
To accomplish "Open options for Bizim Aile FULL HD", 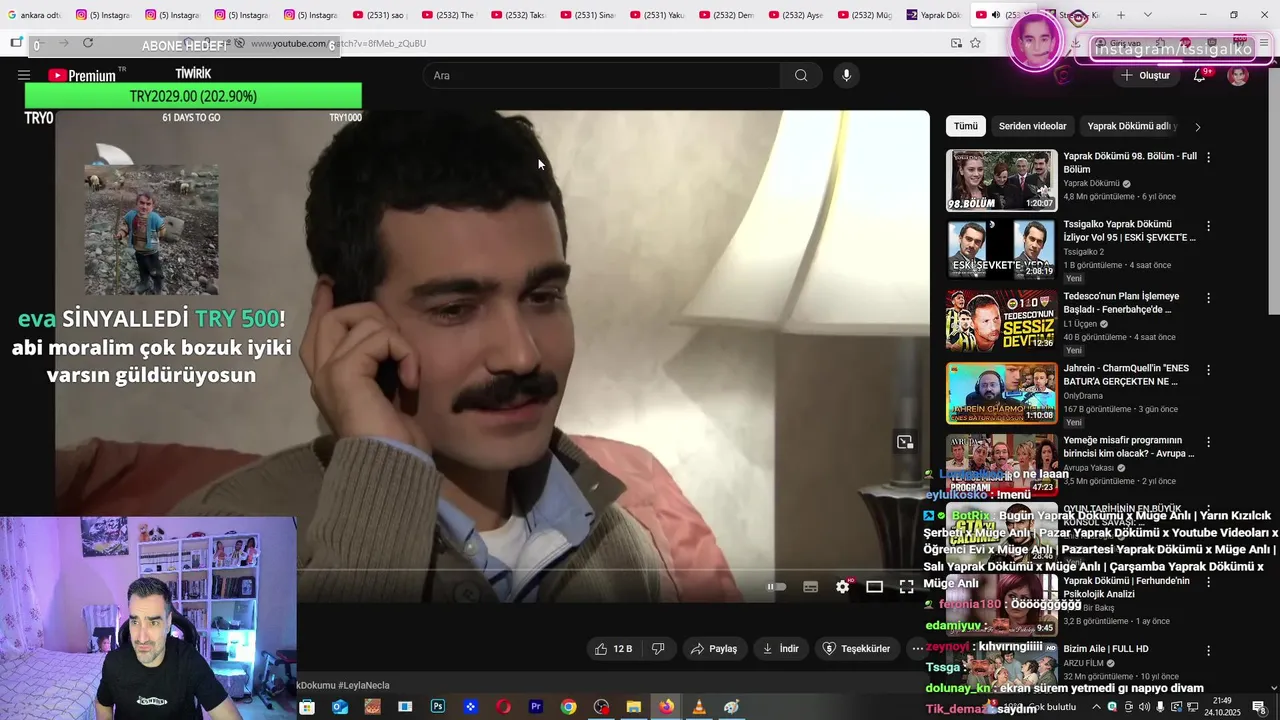I will pyautogui.click(x=1208, y=651).
